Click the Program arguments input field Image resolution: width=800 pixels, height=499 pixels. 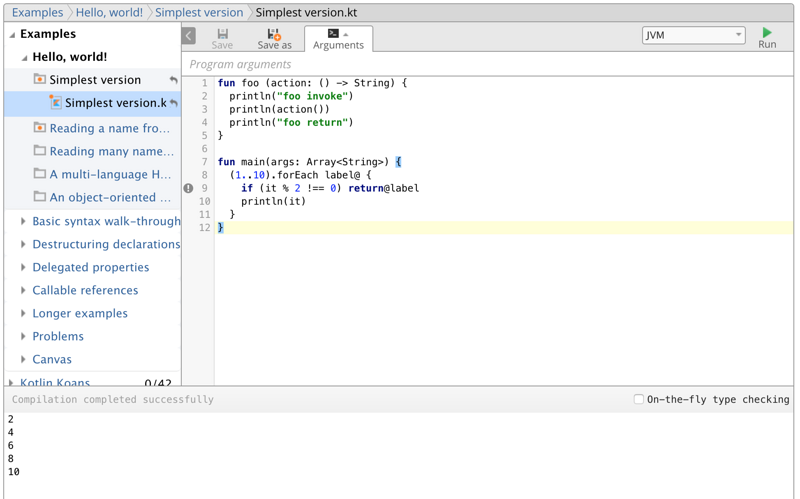pyautogui.click(x=487, y=64)
